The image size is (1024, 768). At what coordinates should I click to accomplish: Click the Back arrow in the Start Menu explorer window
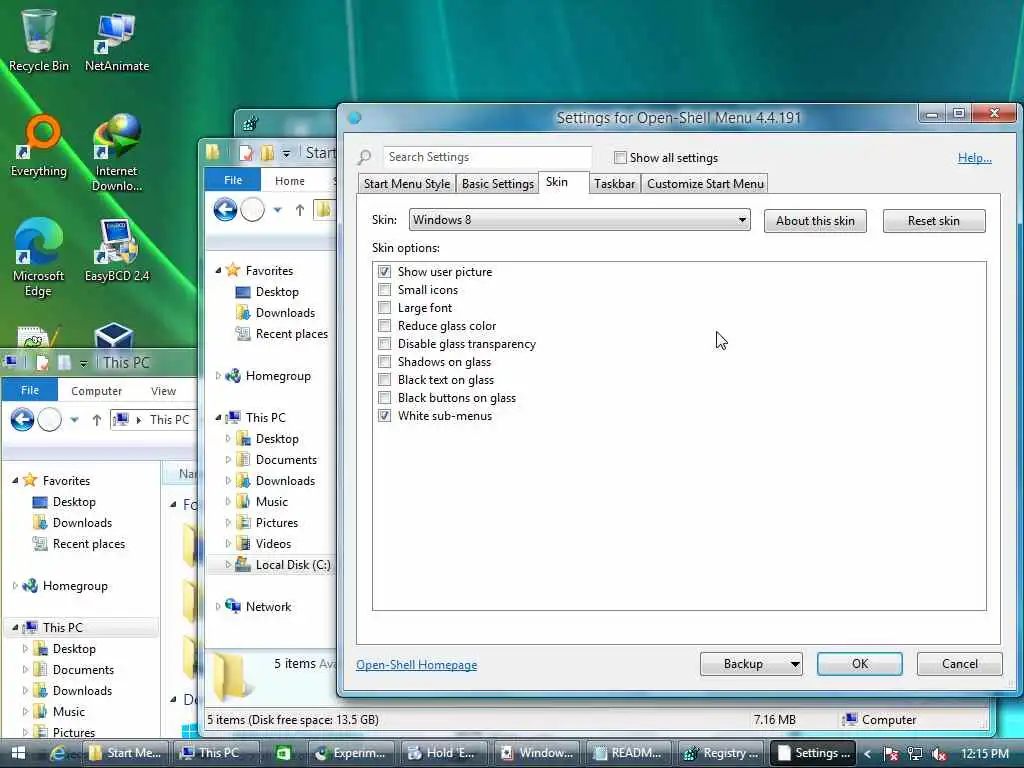pyautogui.click(x=225, y=210)
